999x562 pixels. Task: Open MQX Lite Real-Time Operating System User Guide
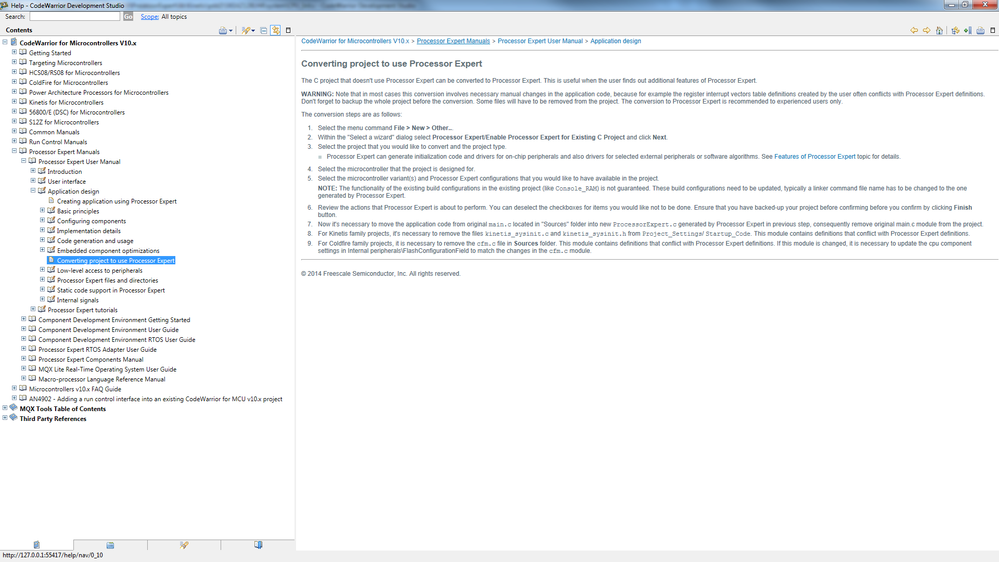(107, 369)
